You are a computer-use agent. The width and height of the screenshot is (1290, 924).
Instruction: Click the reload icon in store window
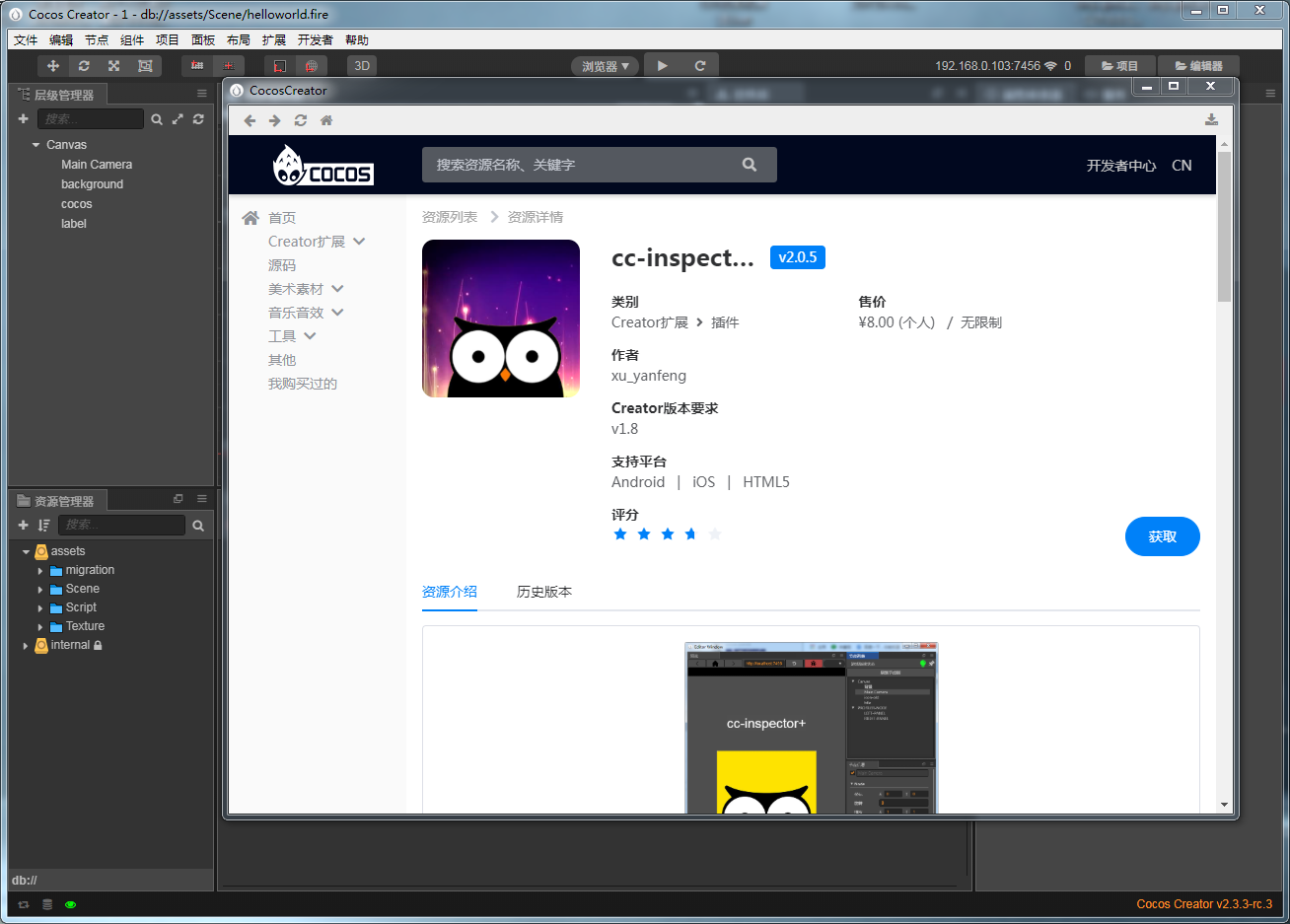click(x=301, y=120)
